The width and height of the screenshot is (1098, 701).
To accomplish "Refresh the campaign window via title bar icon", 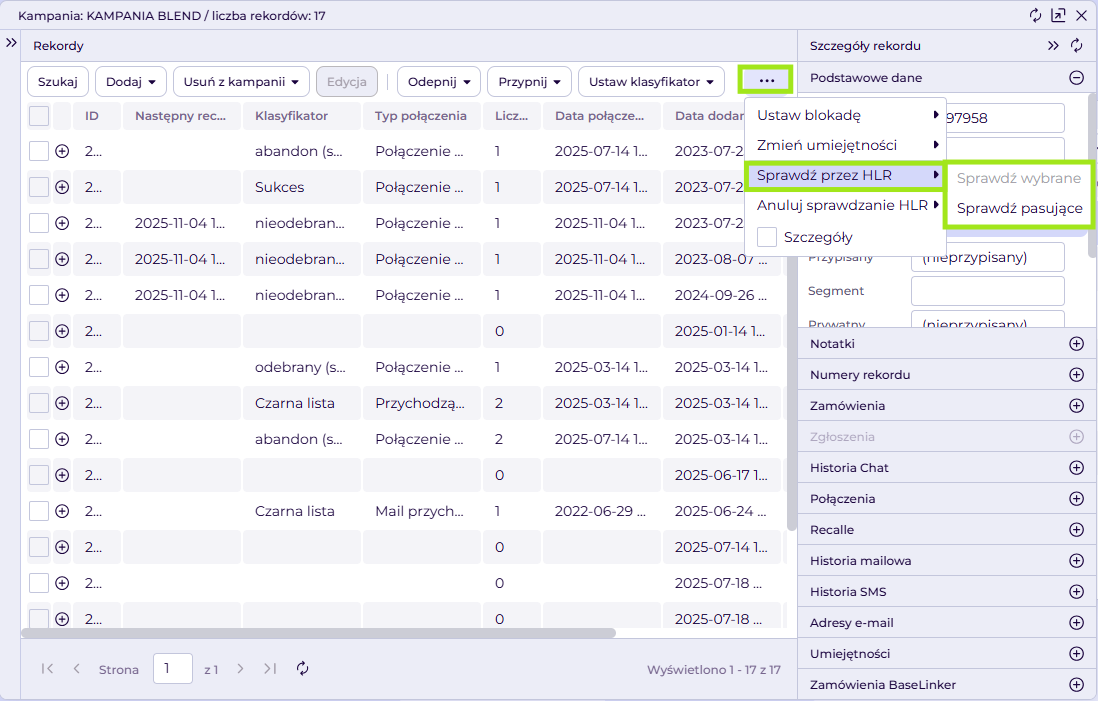I will tap(1035, 15).
